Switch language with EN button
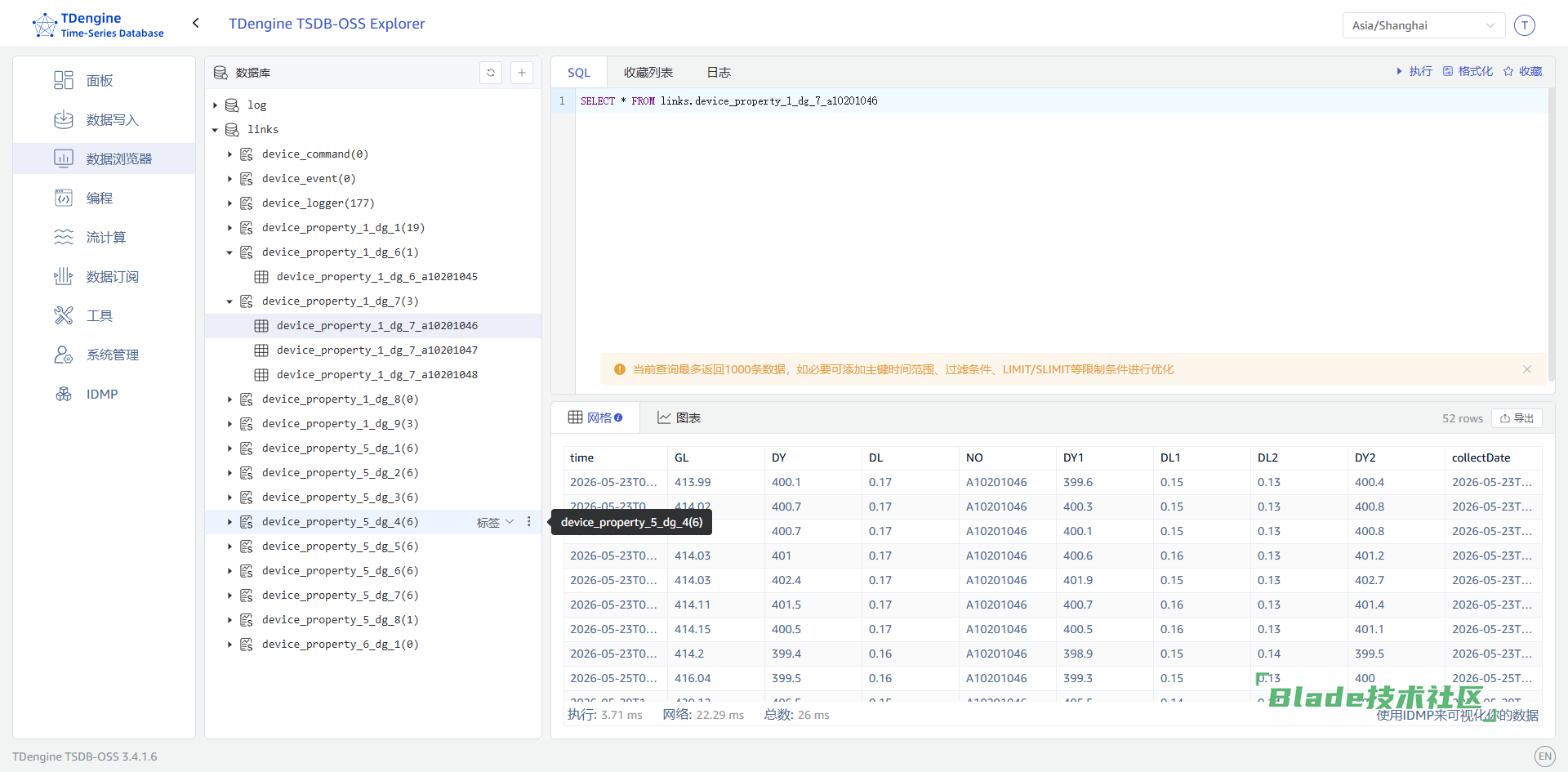 (x=1544, y=756)
